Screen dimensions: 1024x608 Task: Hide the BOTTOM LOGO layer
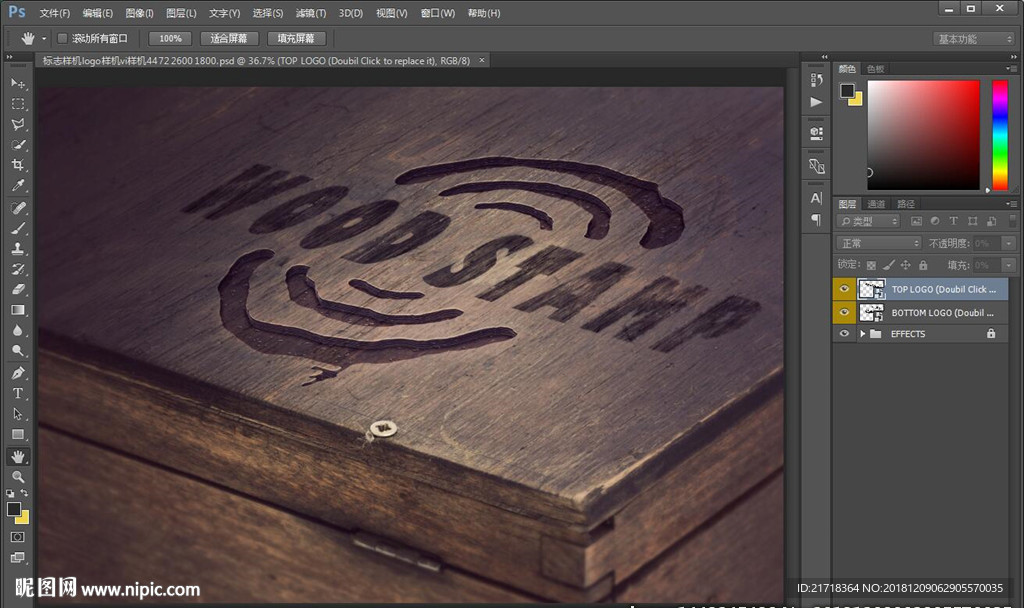click(844, 312)
